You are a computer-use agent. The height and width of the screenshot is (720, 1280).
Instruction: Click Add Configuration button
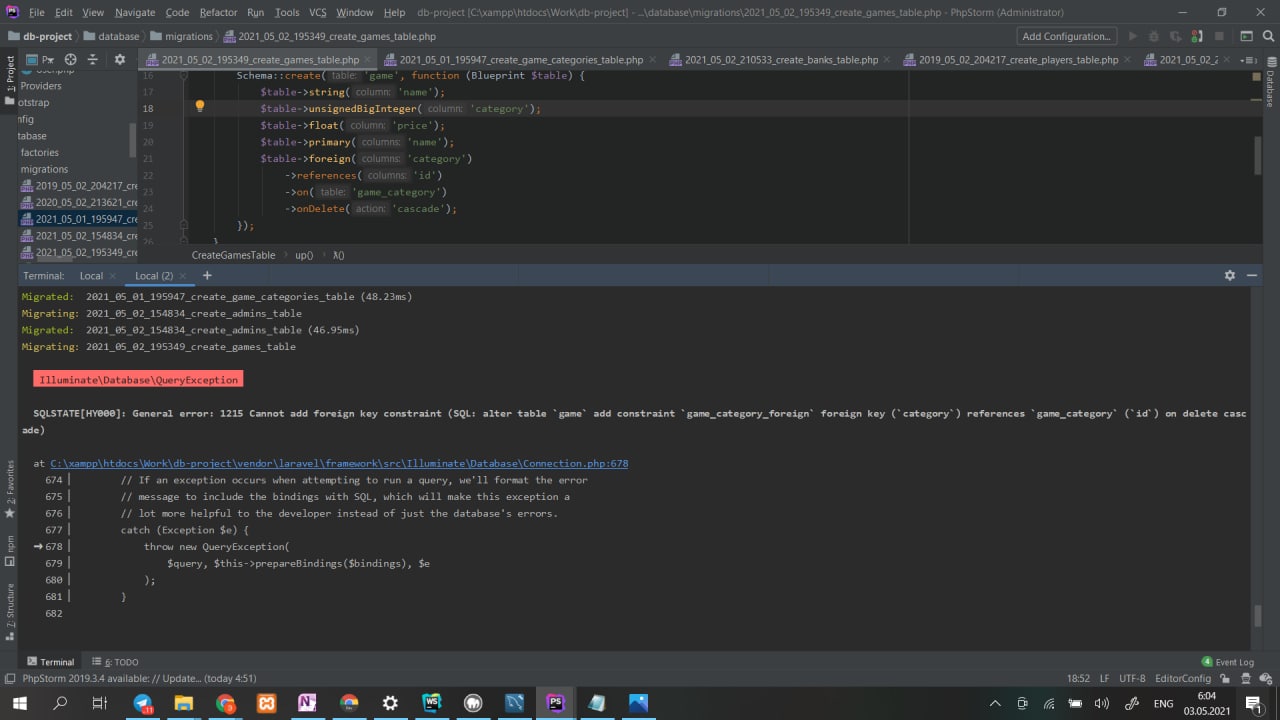click(x=1066, y=36)
